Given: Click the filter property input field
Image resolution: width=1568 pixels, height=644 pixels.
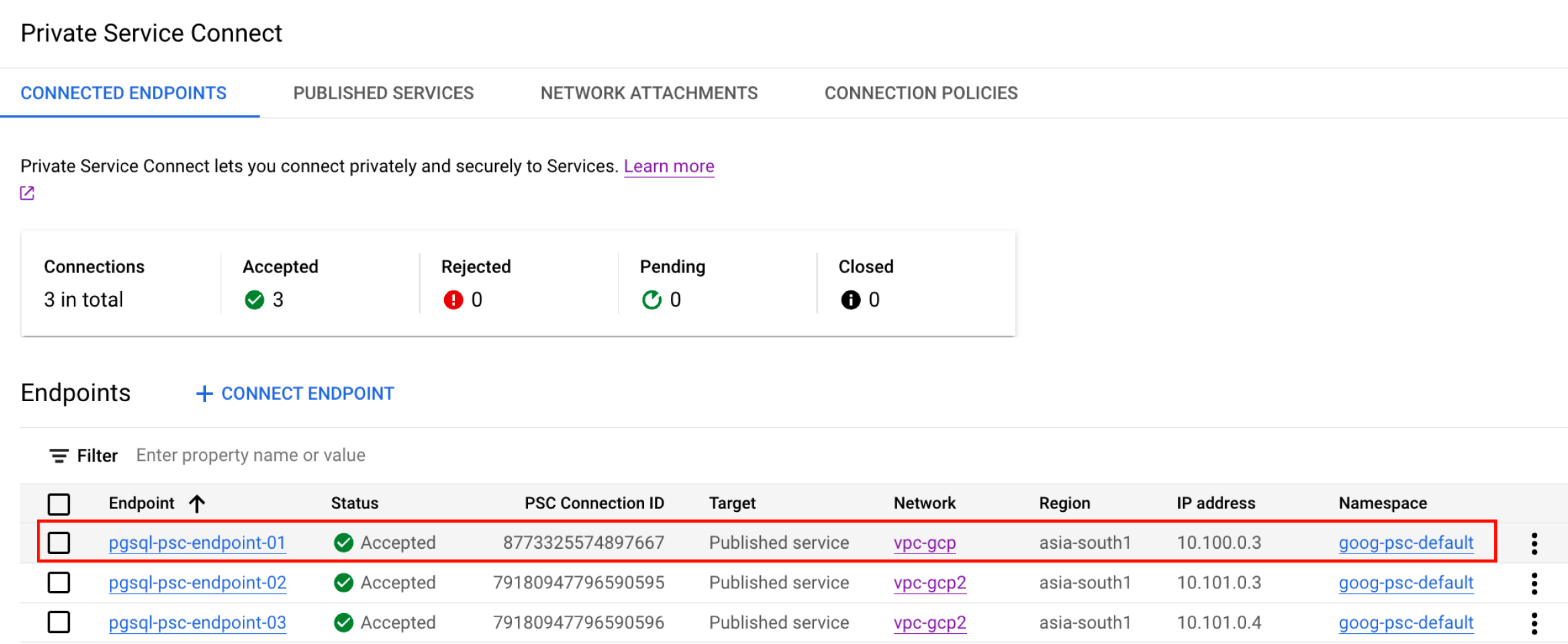Looking at the screenshot, I should 252,455.
